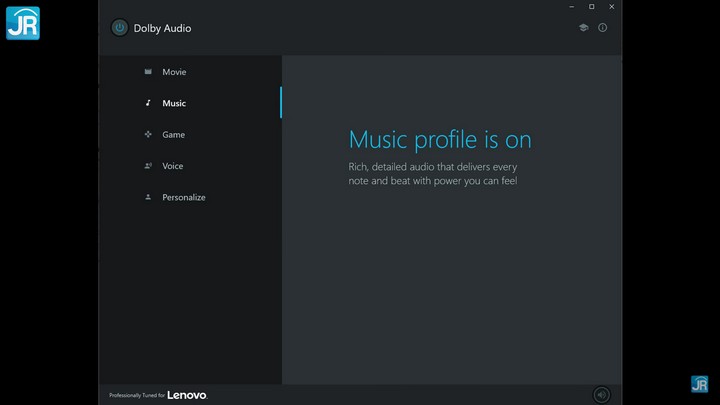This screenshot has height=405, width=720.
Task: Click the speaker icon in bottom bar
Action: click(x=601, y=395)
